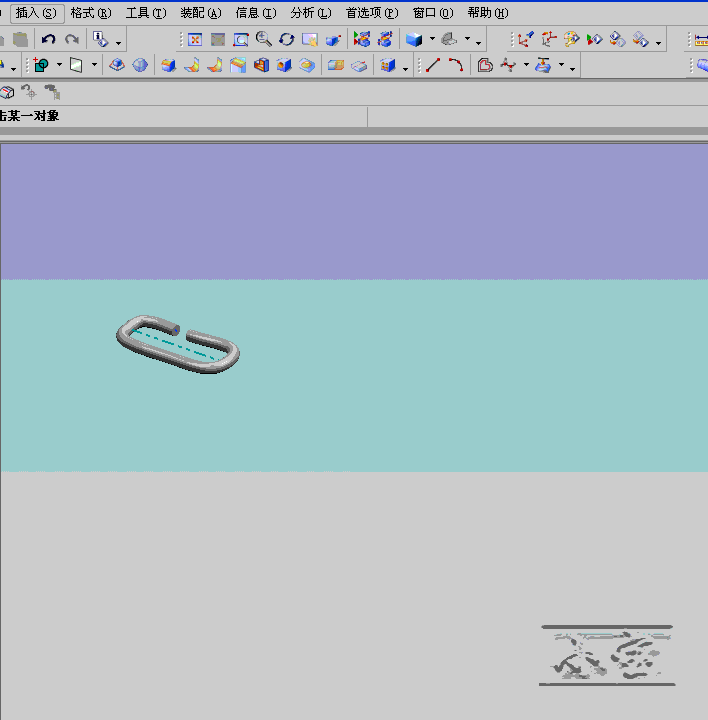
Task: Open the 工具(T) menu
Action: point(145,13)
